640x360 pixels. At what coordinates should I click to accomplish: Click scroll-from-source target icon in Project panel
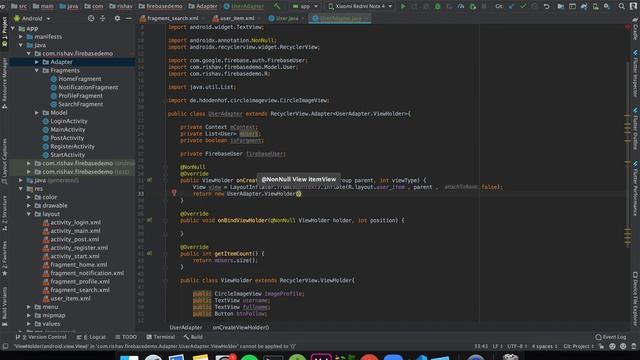[x=91, y=18]
